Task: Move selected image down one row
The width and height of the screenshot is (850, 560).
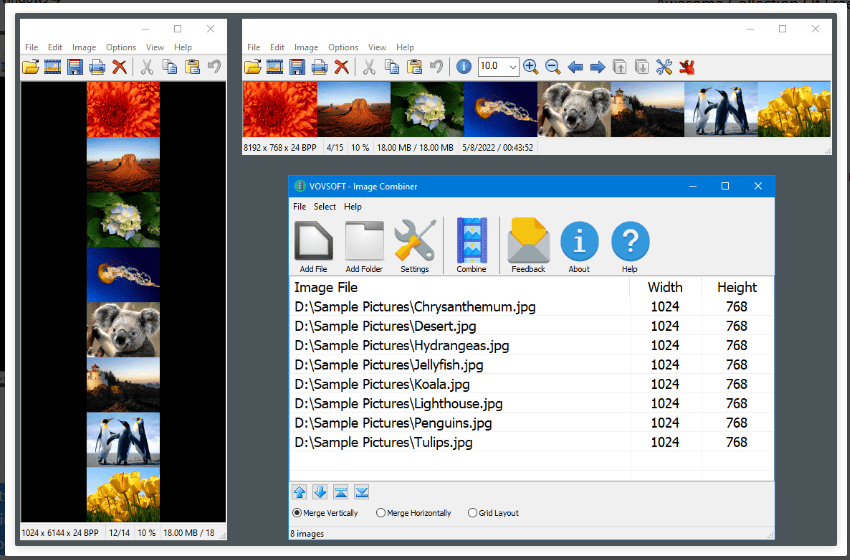Action: click(x=320, y=492)
